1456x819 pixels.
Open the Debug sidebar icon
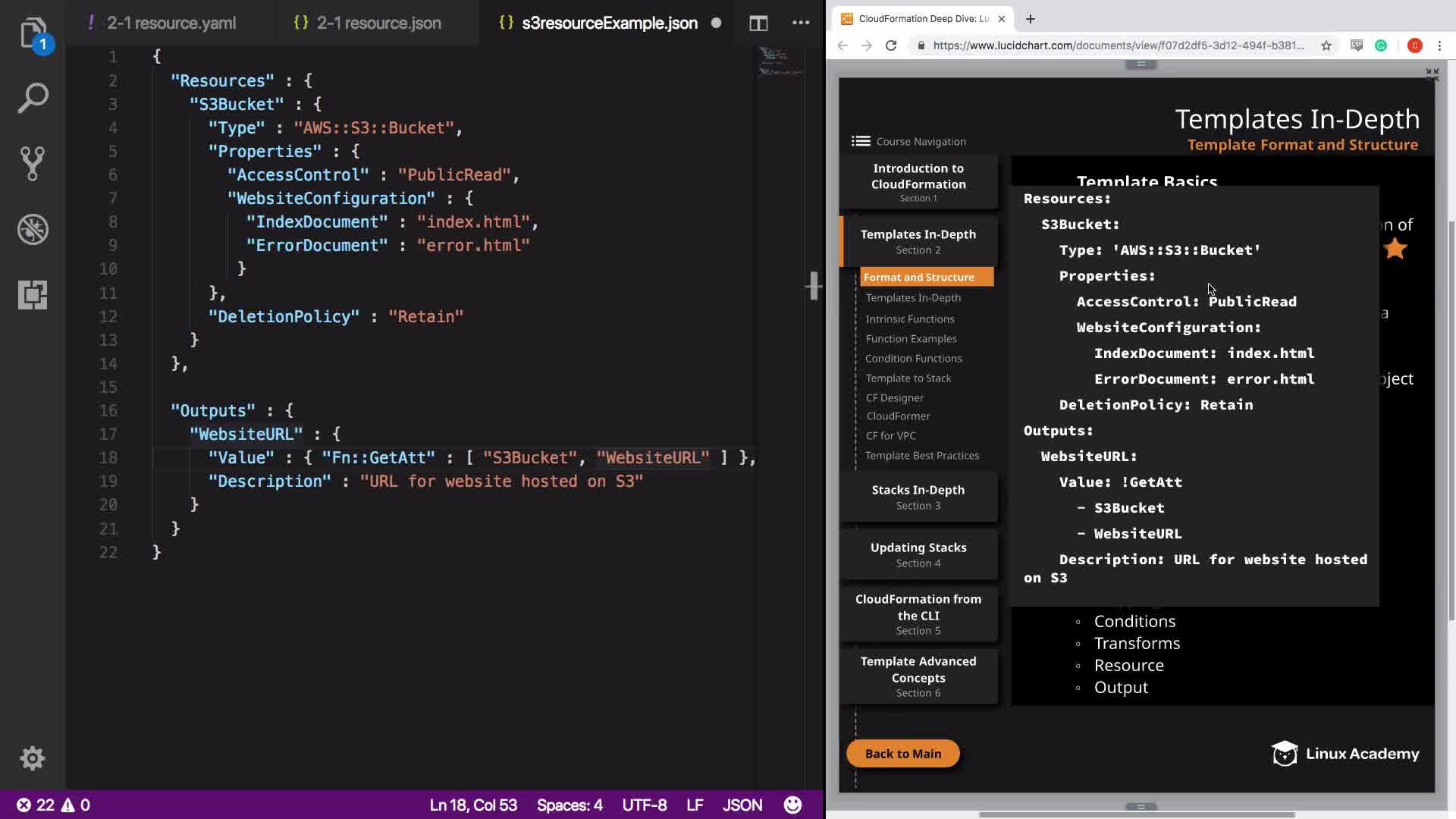tap(33, 229)
